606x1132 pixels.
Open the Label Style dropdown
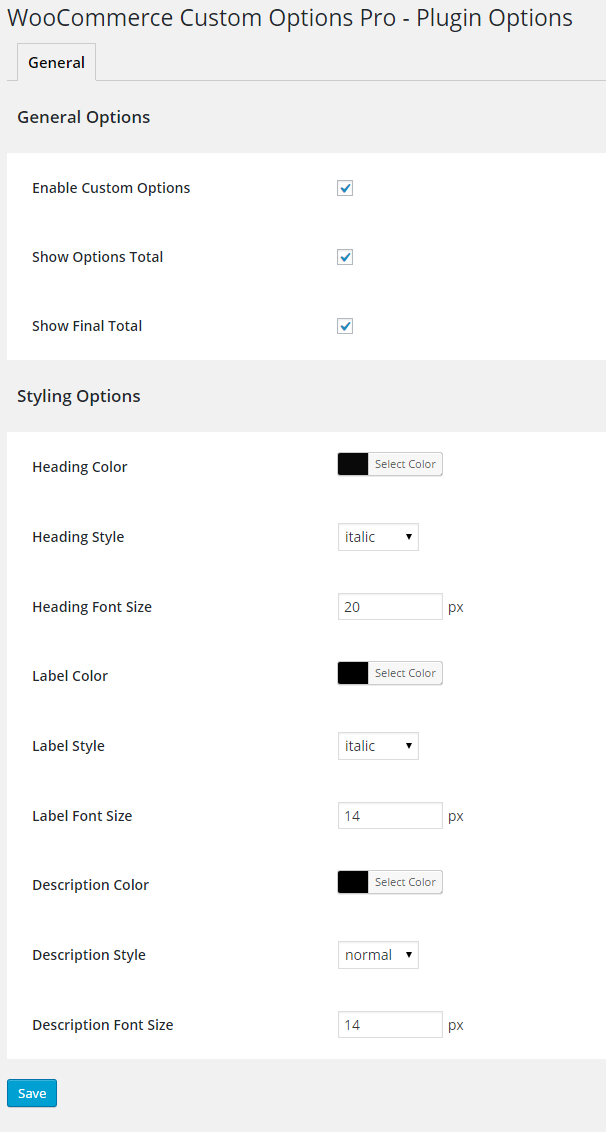(x=378, y=746)
